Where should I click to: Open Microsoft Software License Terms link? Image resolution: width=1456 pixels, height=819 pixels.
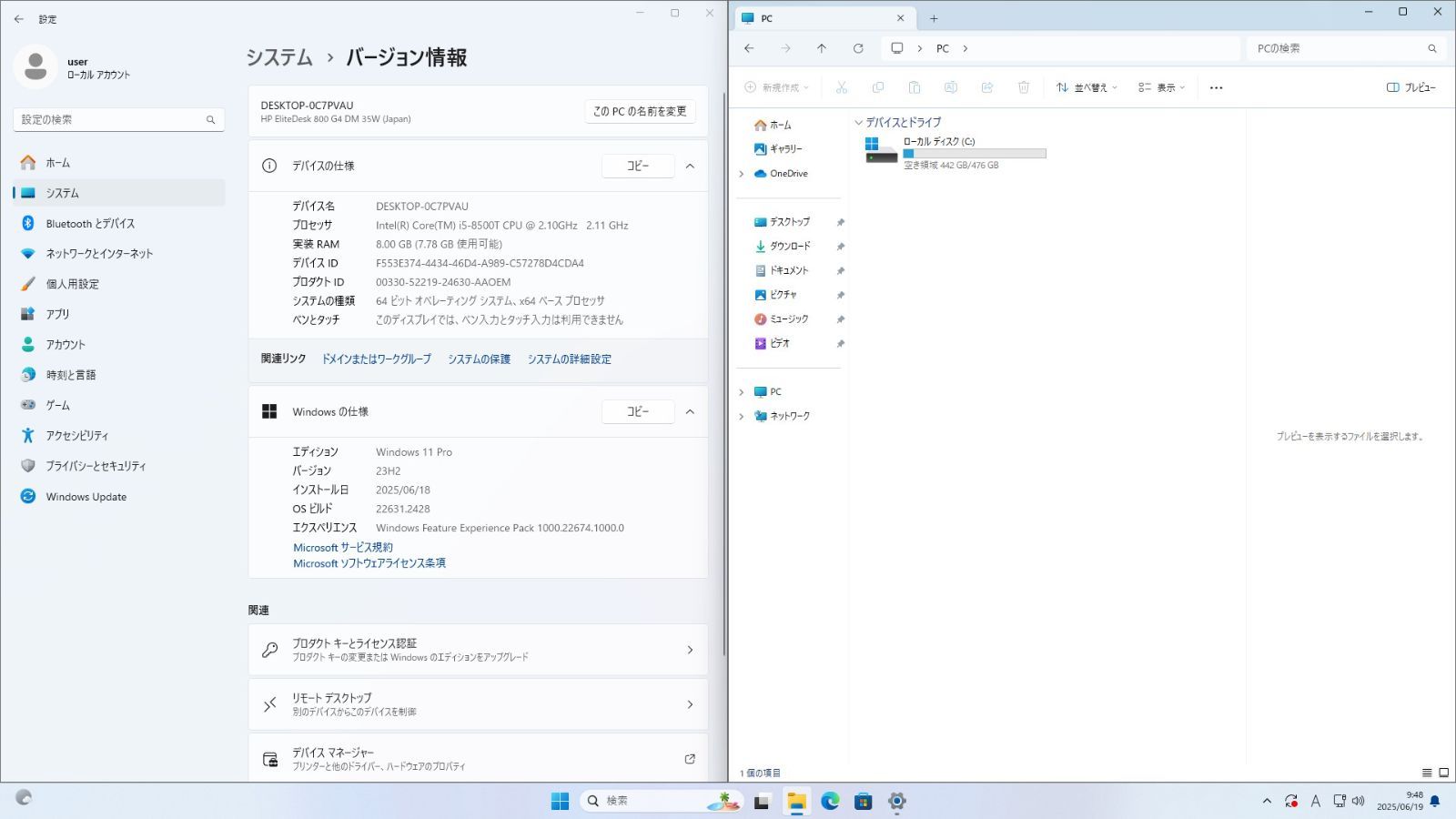tap(369, 563)
